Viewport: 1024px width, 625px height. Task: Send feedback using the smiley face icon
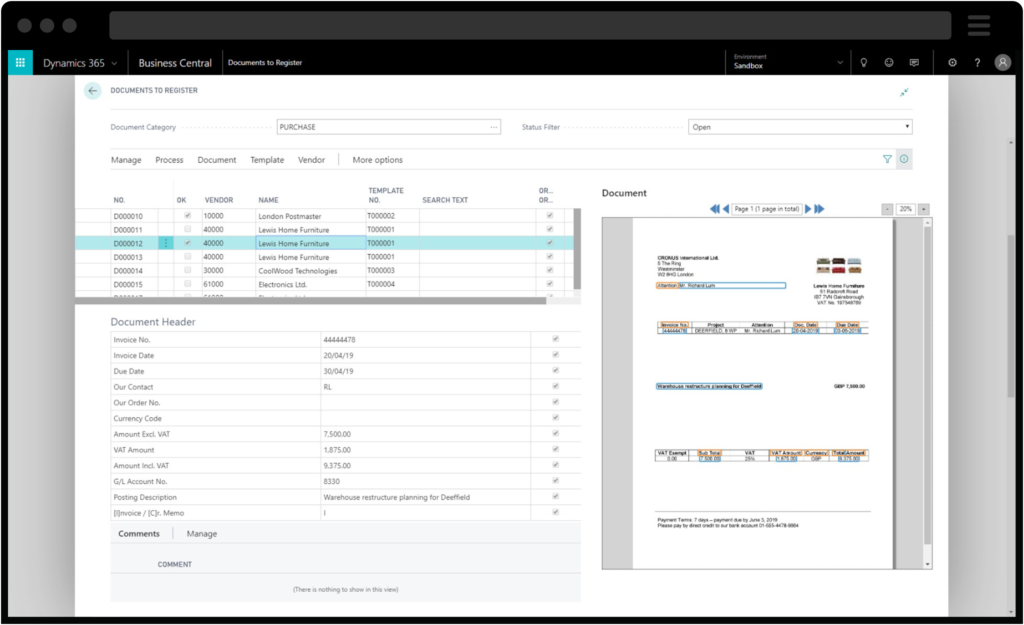[x=889, y=62]
